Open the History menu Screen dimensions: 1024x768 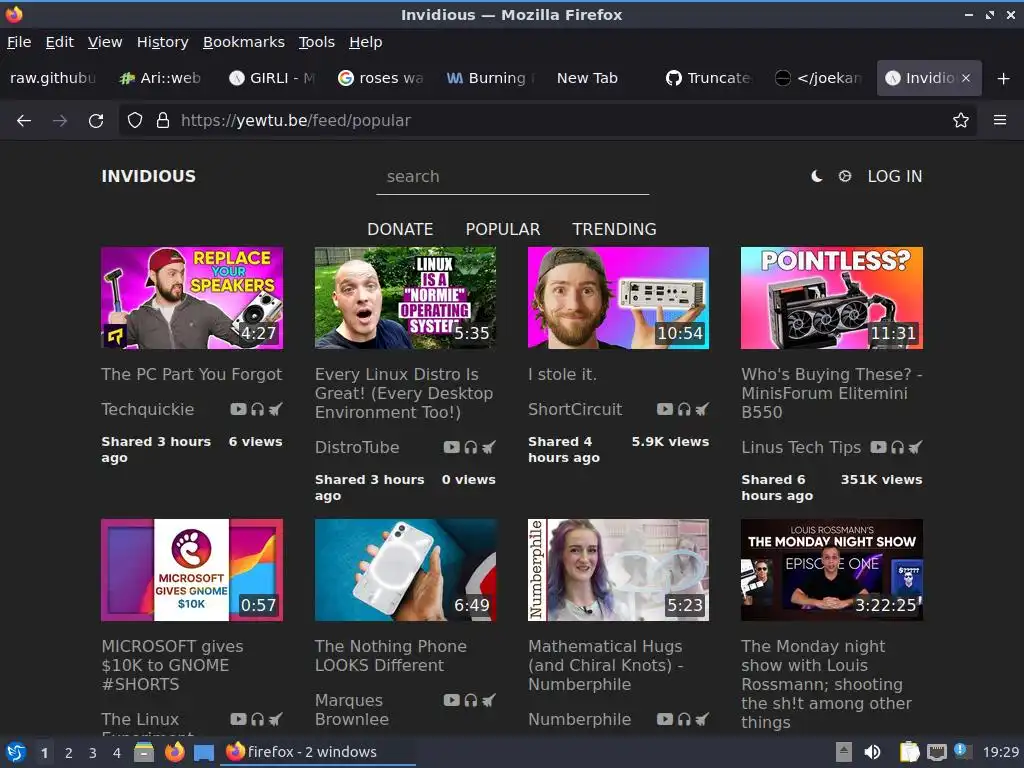click(163, 42)
